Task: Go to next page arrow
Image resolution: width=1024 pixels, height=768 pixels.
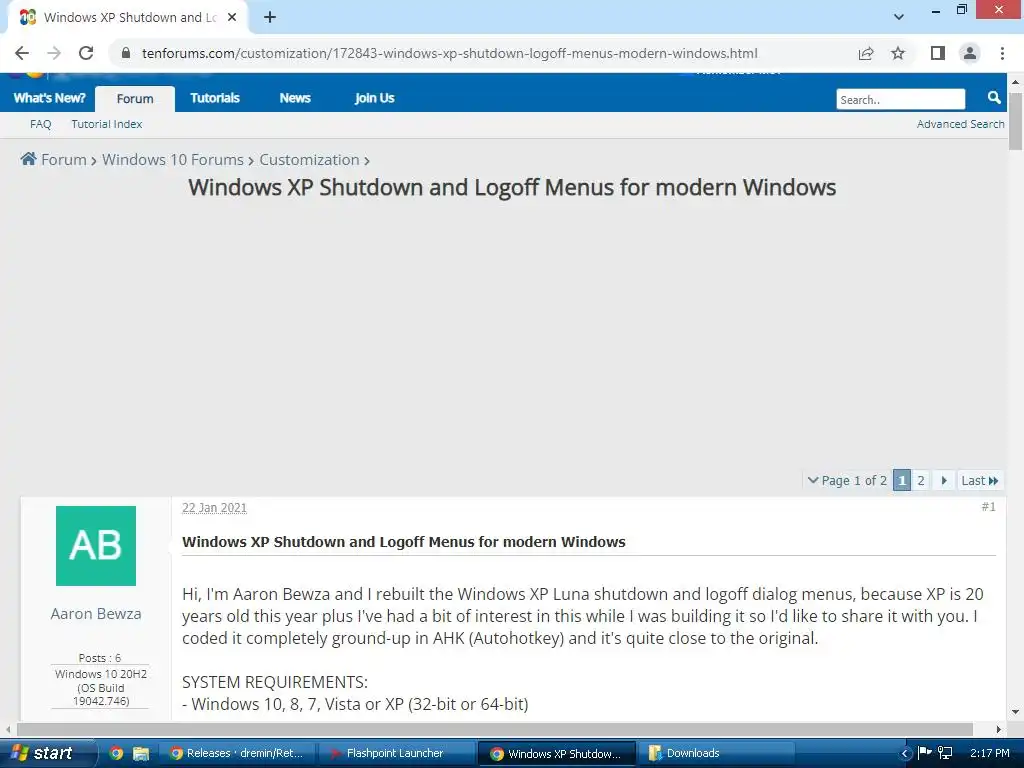Action: pyautogui.click(x=944, y=481)
